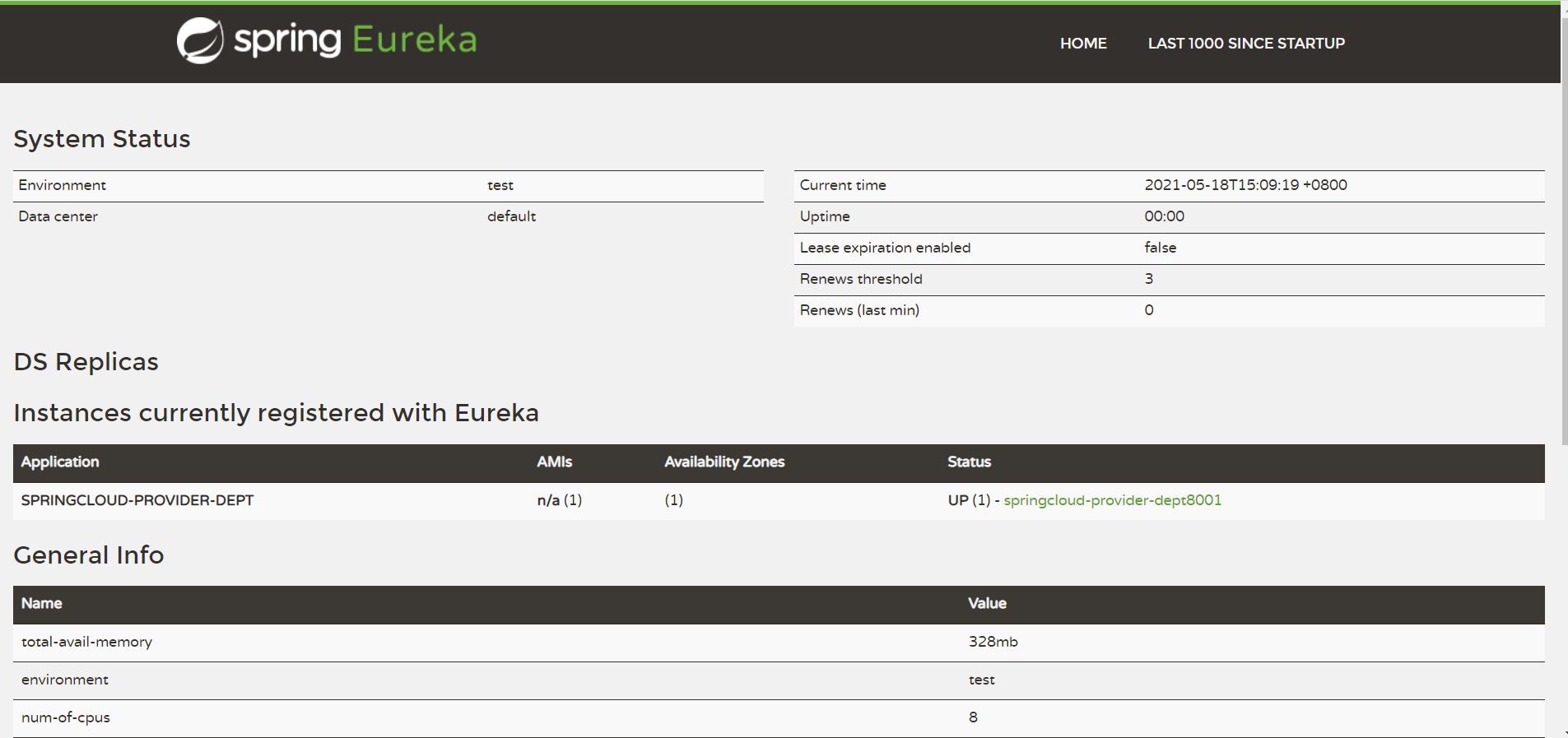The width and height of the screenshot is (1568, 738).
Task: Click the 328mb memory value
Action: tap(993, 642)
